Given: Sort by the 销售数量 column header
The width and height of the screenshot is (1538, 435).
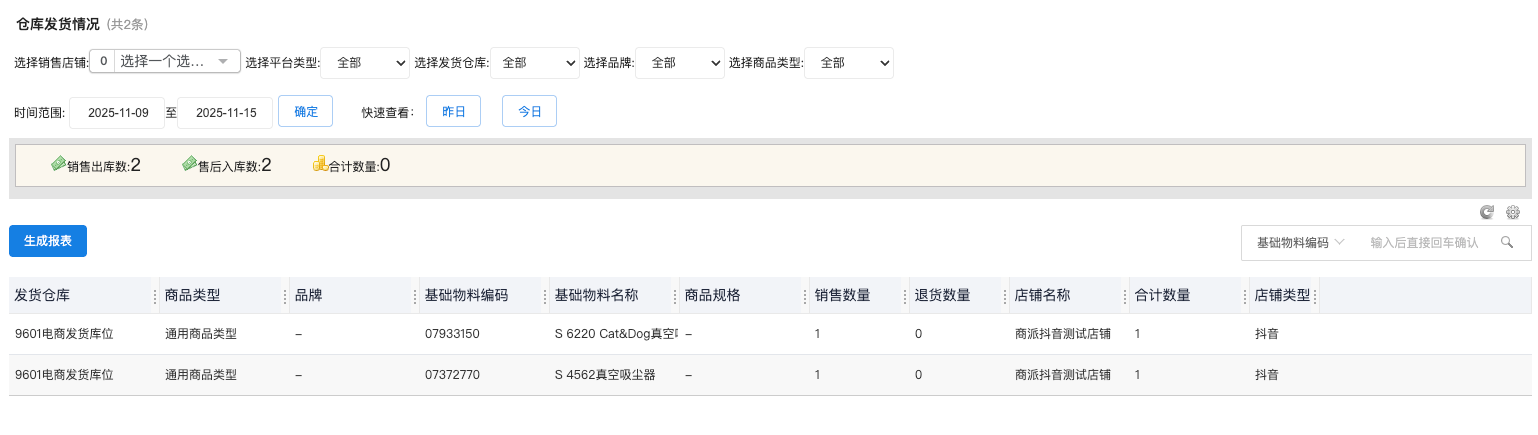Looking at the screenshot, I should [842, 296].
